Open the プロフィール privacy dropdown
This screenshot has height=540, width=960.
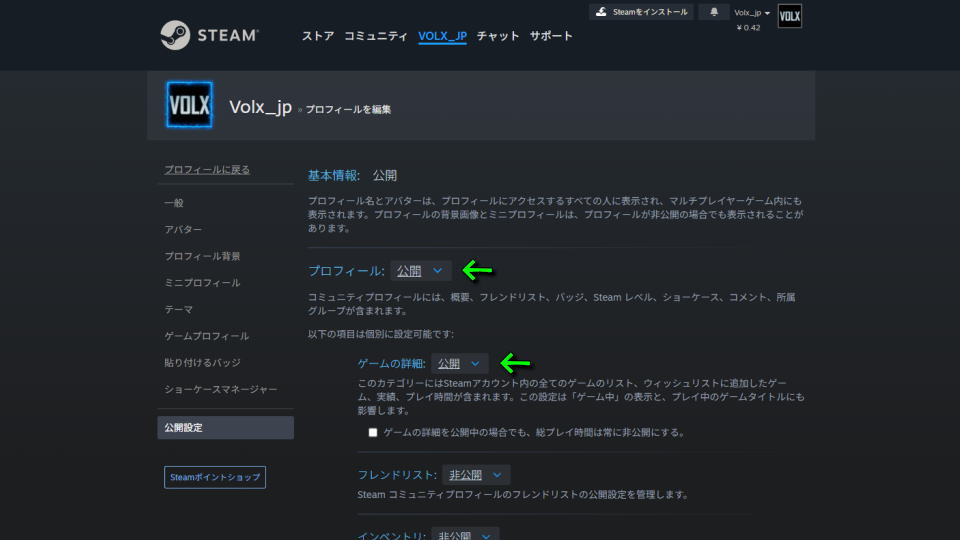click(421, 271)
